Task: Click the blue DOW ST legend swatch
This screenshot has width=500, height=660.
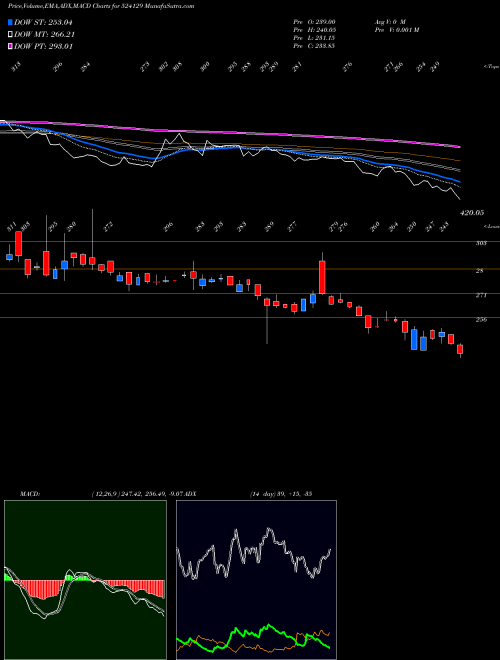Action: click(x=10, y=22)
